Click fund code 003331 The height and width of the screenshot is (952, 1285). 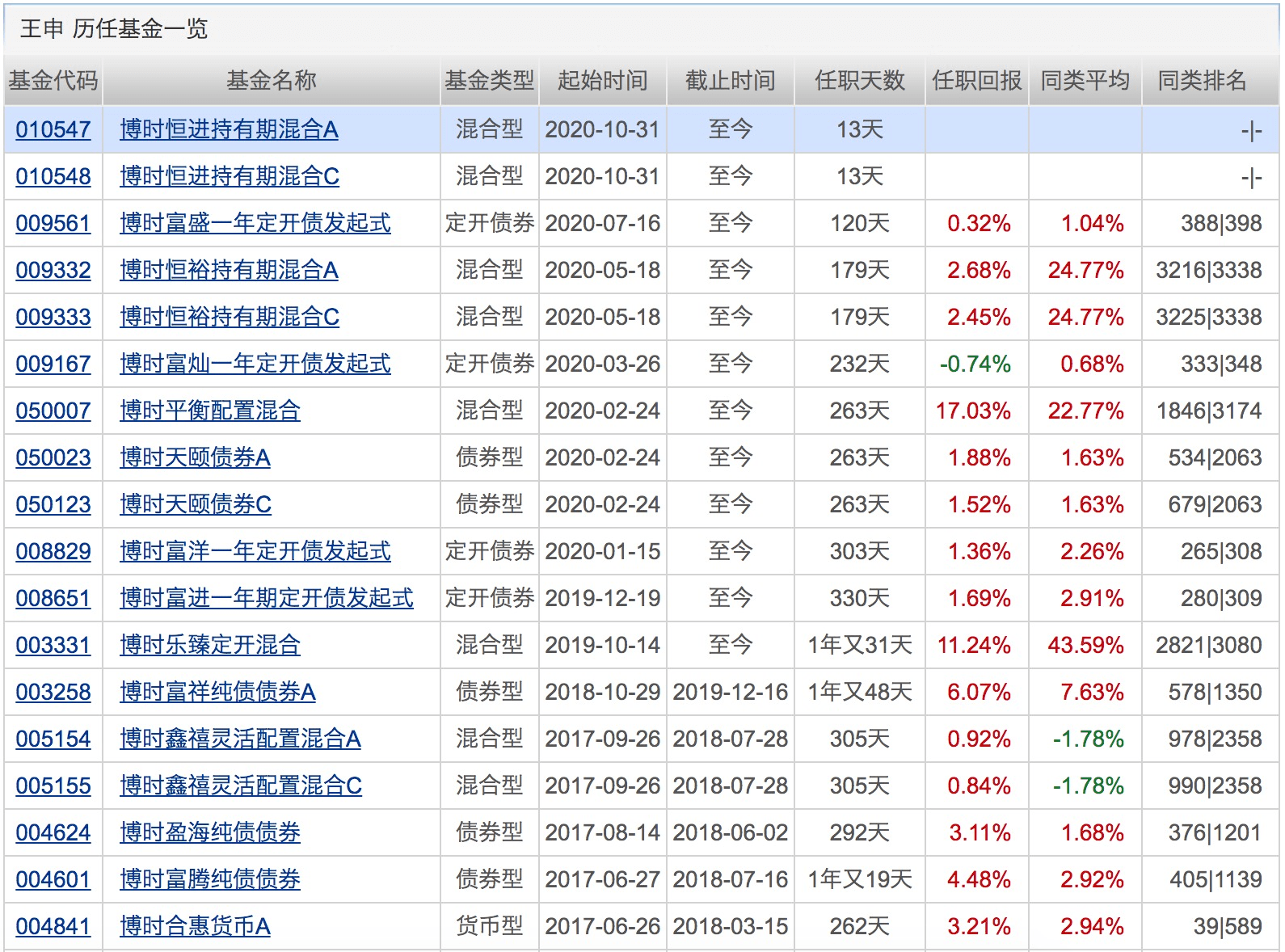[x=53, y=645]
